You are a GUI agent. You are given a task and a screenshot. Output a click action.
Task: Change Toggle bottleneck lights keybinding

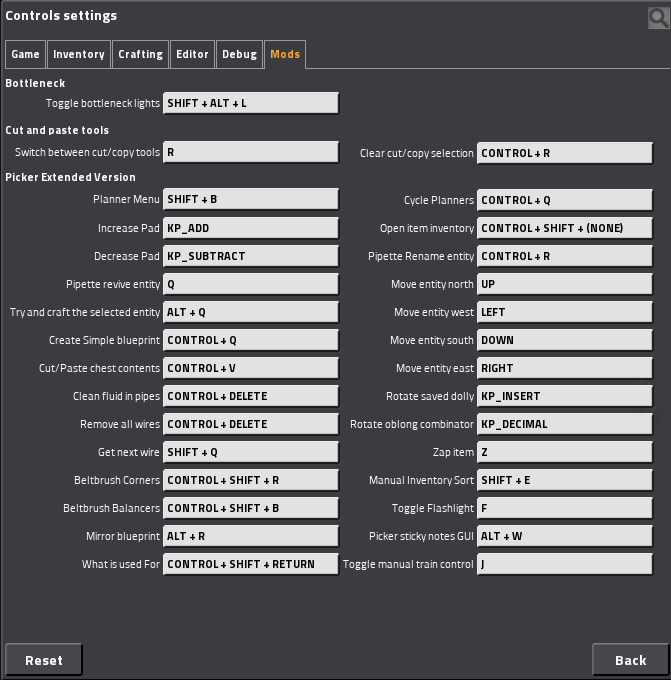(x=251, y=103)
